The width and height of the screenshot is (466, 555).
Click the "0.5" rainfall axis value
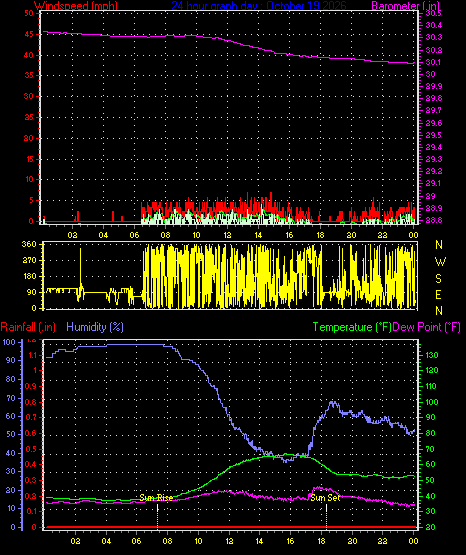point(31,449)
